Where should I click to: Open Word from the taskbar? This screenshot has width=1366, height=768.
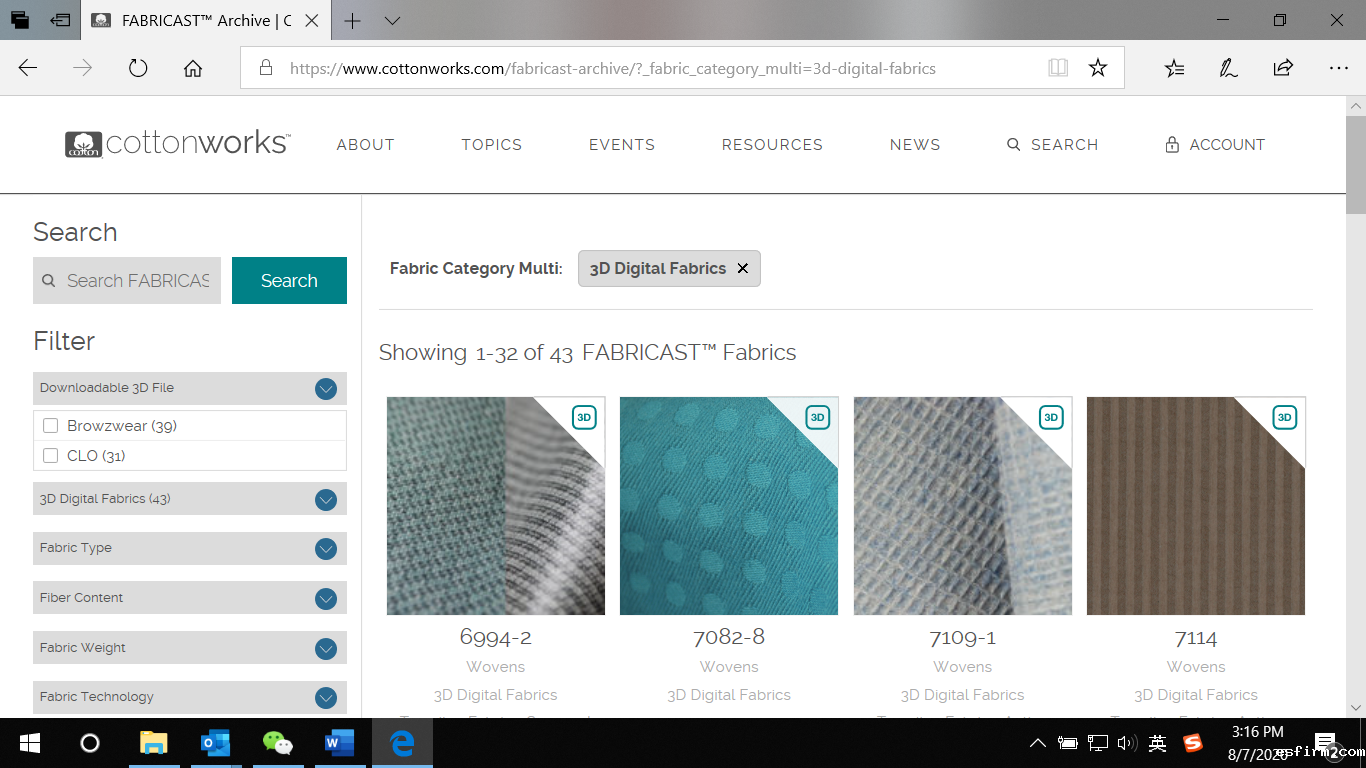(x=340, y=743)
